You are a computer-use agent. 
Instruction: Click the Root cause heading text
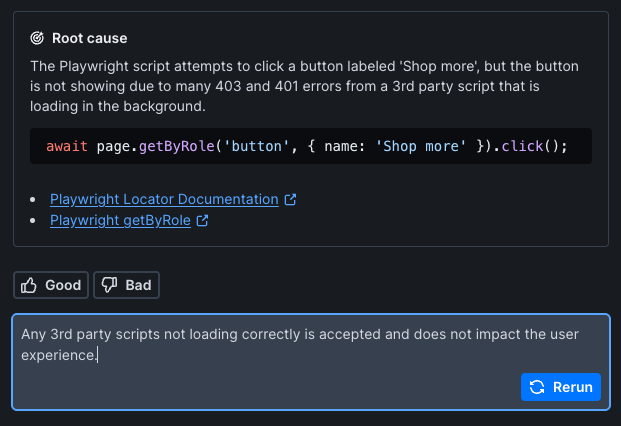pyautogui.click(x=90, y=38)
